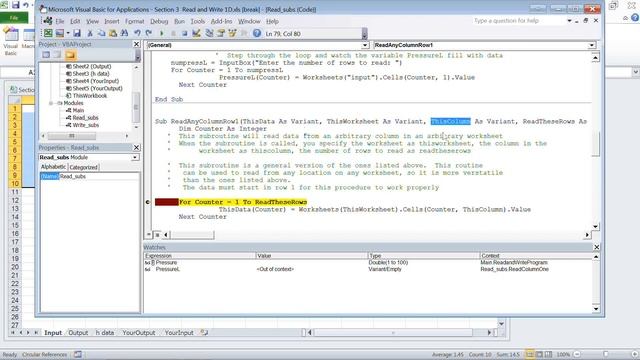Toggle Folders icon in the Project panel
The width and height of the screenshot is (640, 360).
coord(70,55)
